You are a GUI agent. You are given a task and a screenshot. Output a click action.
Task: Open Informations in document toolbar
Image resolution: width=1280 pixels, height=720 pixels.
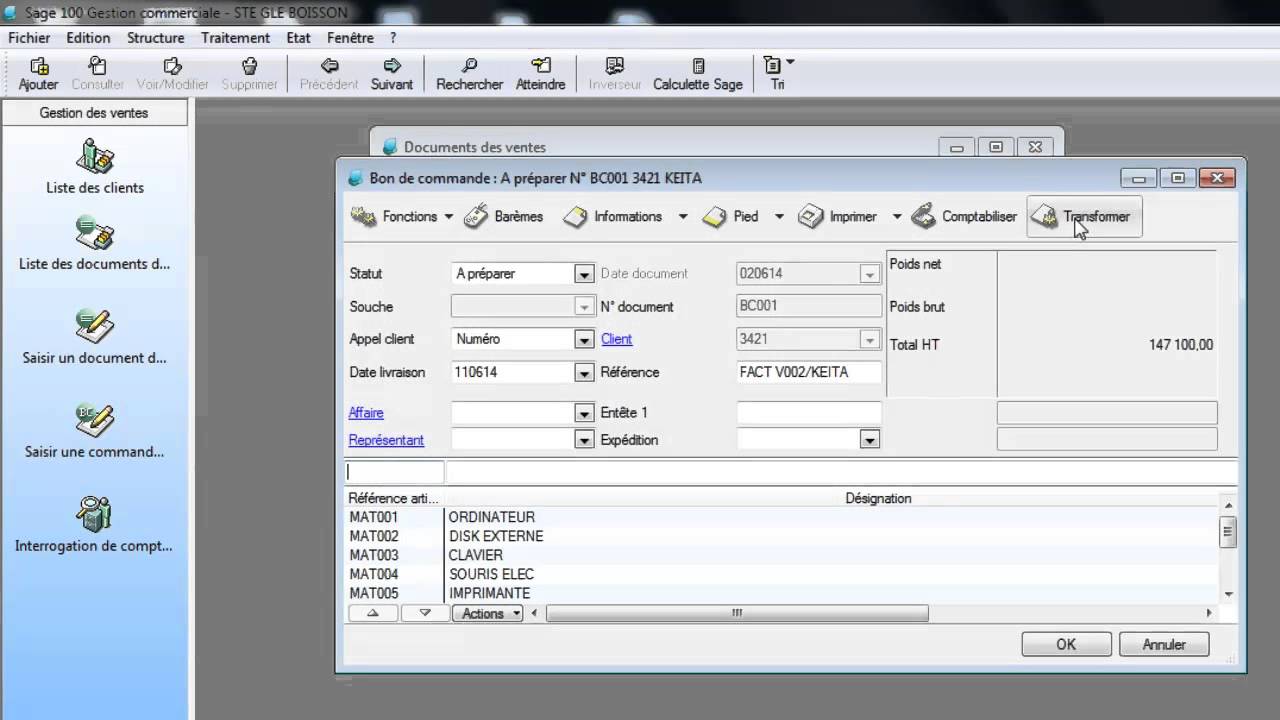point(612,216)
